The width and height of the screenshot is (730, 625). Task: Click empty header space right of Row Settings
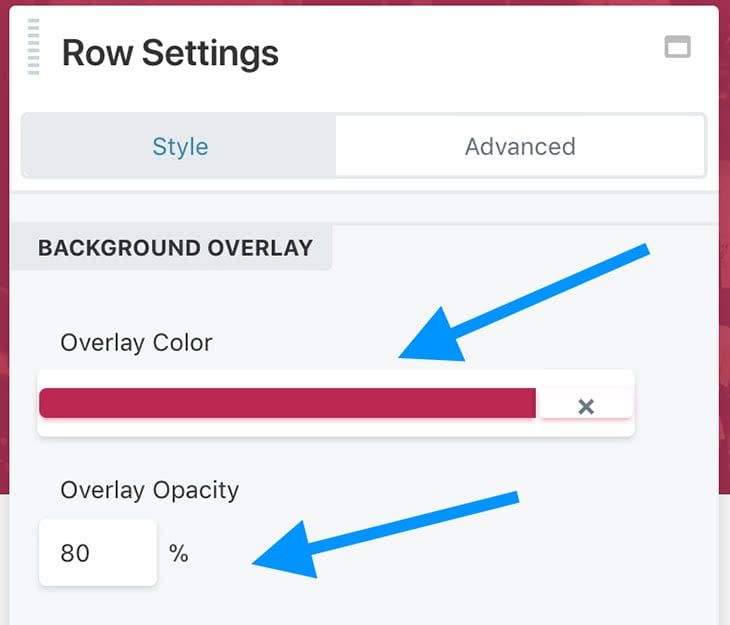click(470, 53)
